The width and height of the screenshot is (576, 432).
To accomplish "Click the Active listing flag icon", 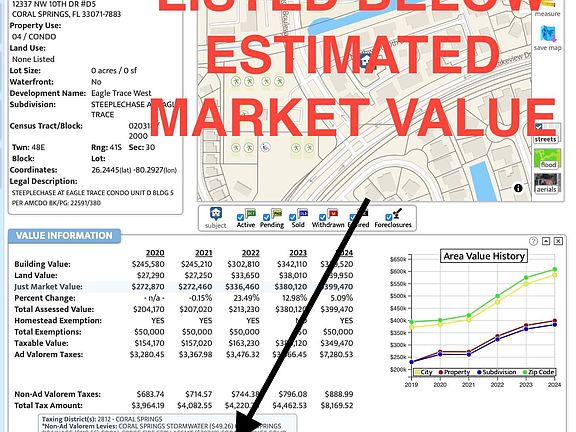I will pyautogui.click(x=251, y=213).
